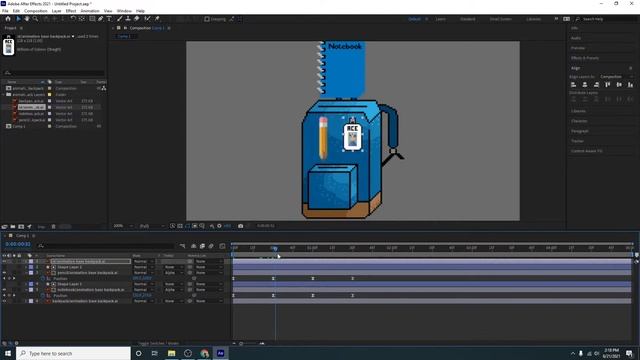Select the Eraser tool
Viewport: 640px width, 360px height.
pyautogui.click(x=137, y=19)
